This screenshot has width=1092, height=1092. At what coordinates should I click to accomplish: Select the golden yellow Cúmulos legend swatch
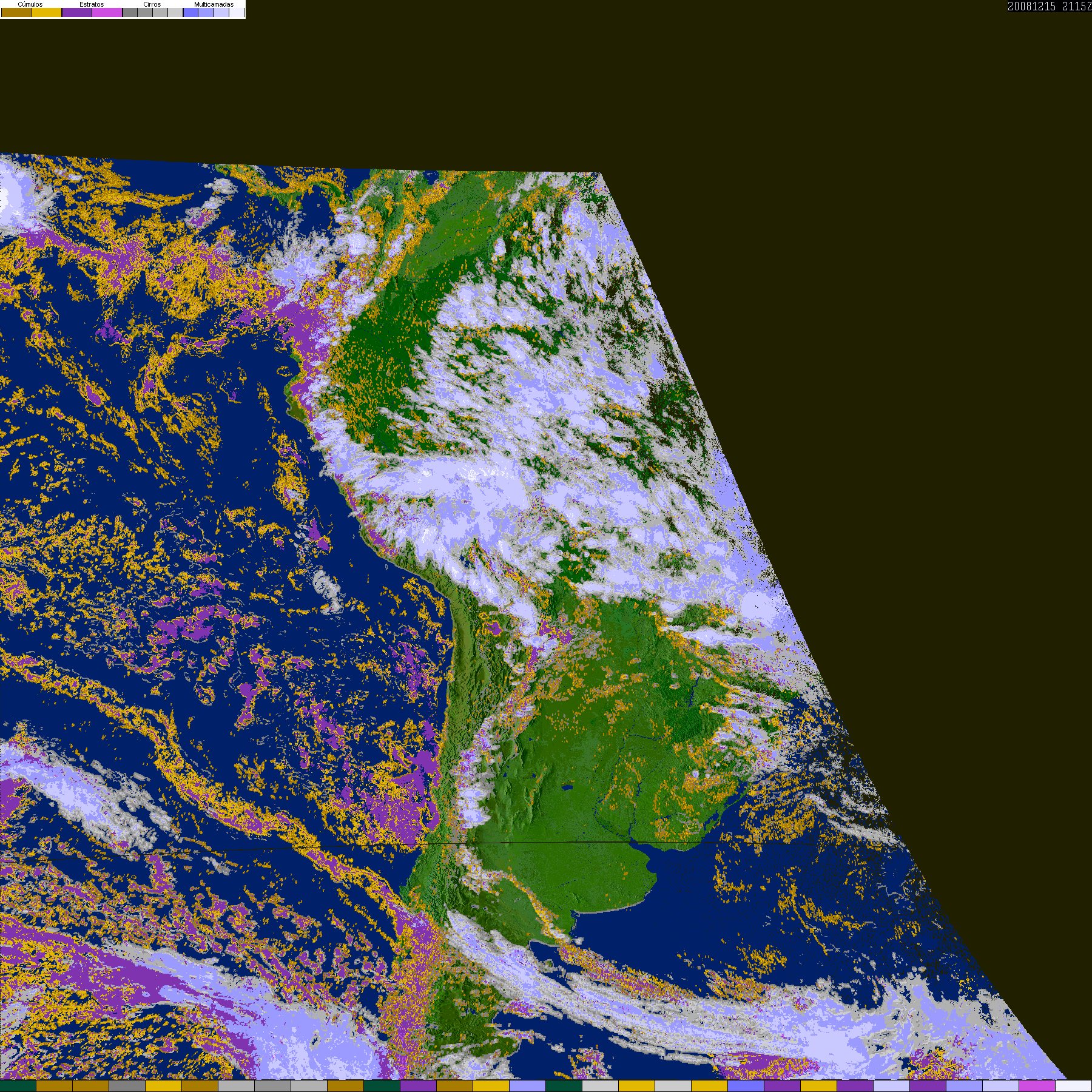pos(46,12)
